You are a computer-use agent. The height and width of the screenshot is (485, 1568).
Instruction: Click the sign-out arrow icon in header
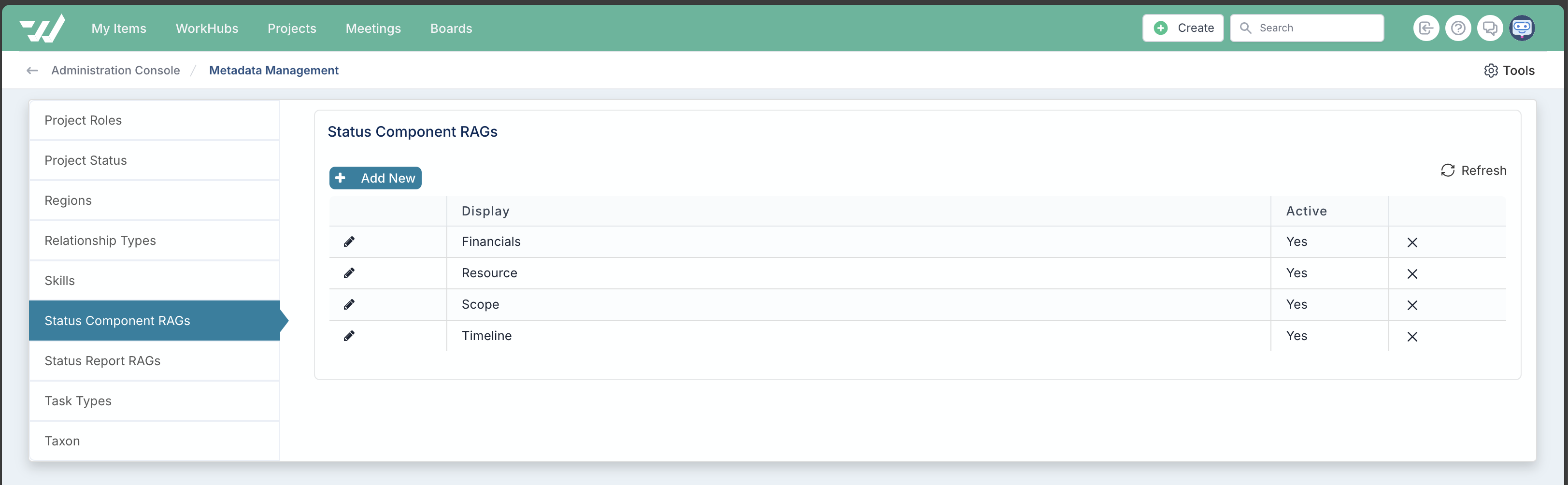pos(1425,28)
